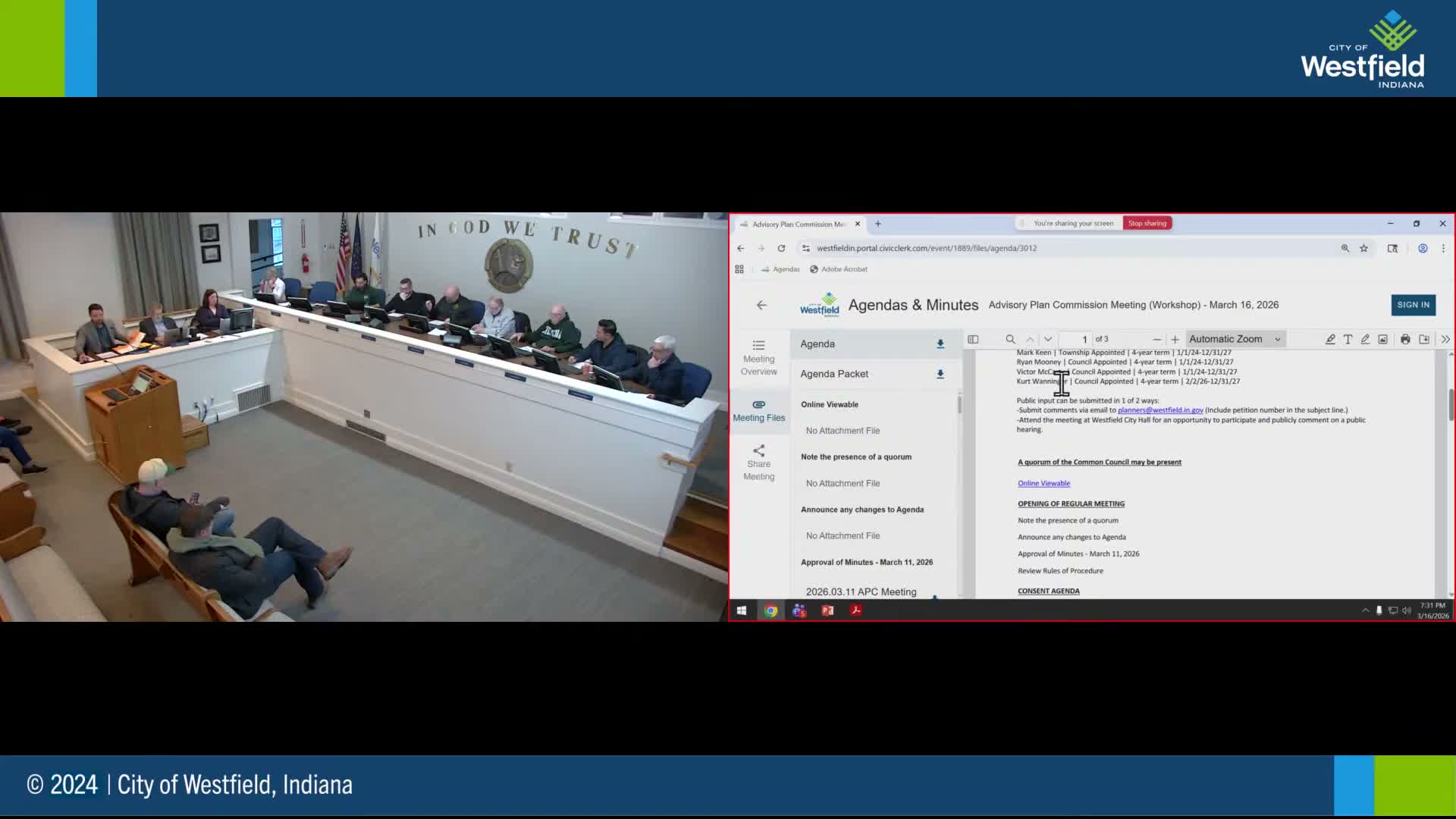The width and height of the screenshot is (1456, 819).
Task: Open the Share Meeting panel
Action: click(x=758, y=463)
